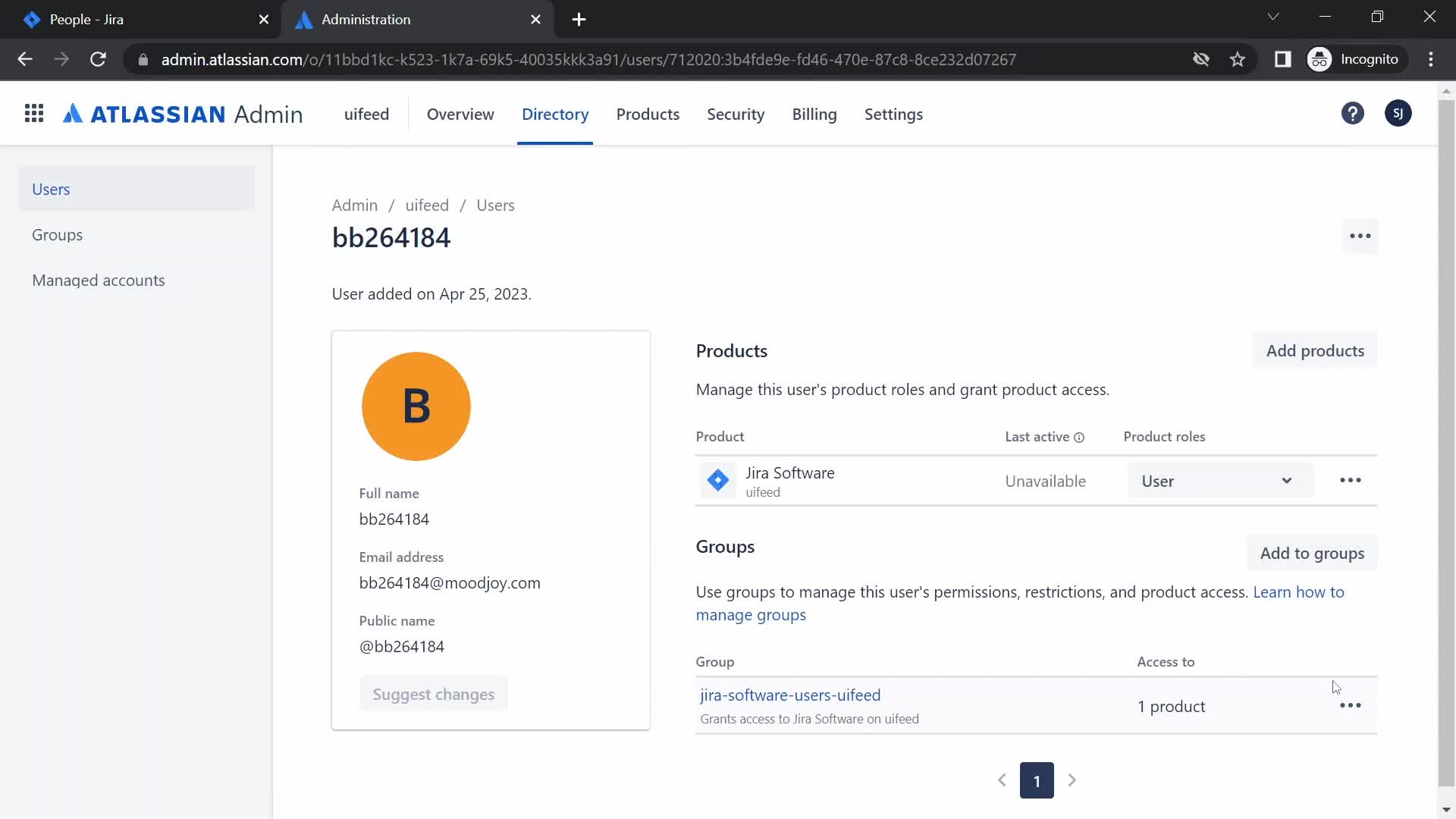1456x819 pixels.
Task: Expand the User product role dropdown
Action: click(1220, 481)
